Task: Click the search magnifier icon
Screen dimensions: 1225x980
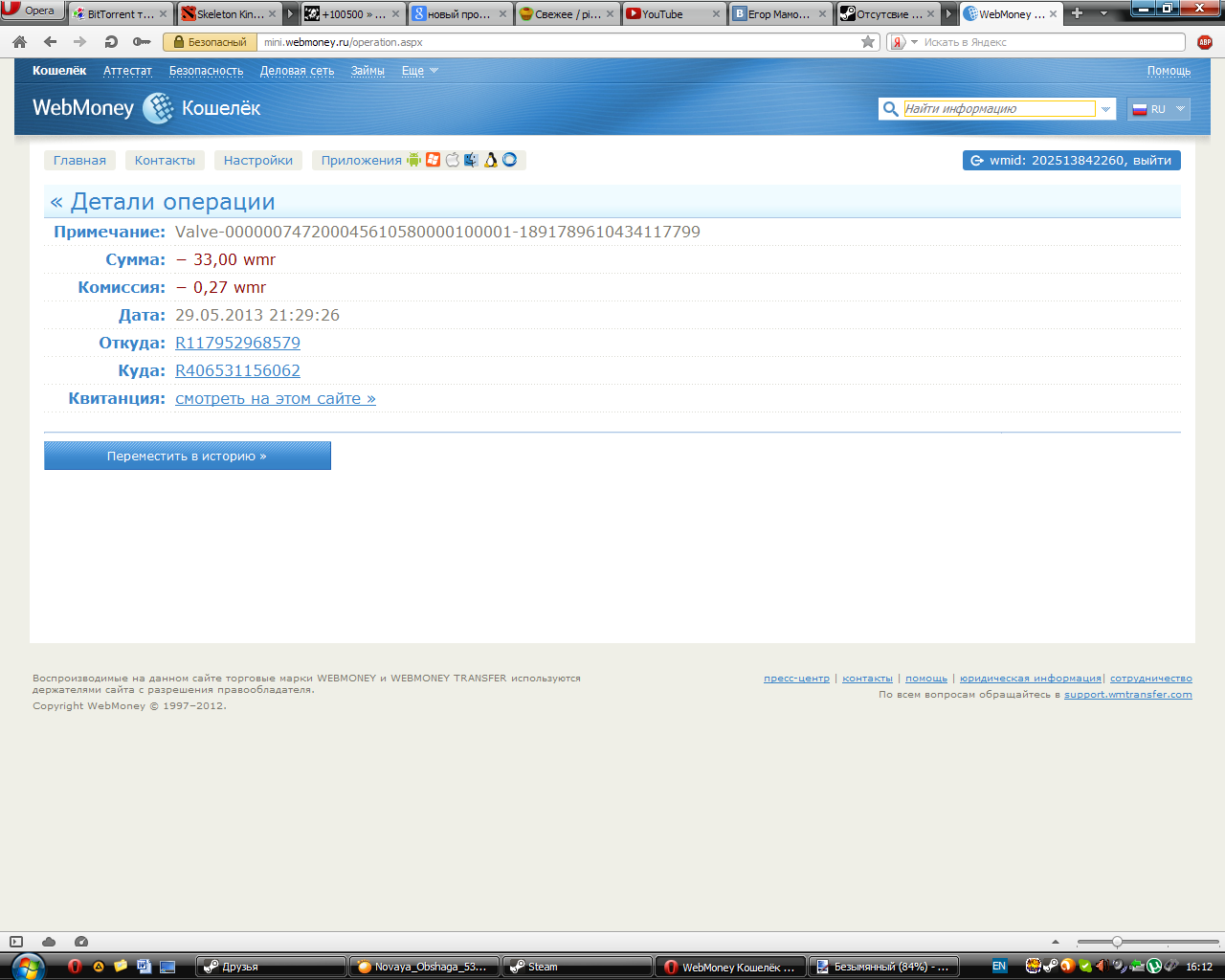Action: pos(890,109)
